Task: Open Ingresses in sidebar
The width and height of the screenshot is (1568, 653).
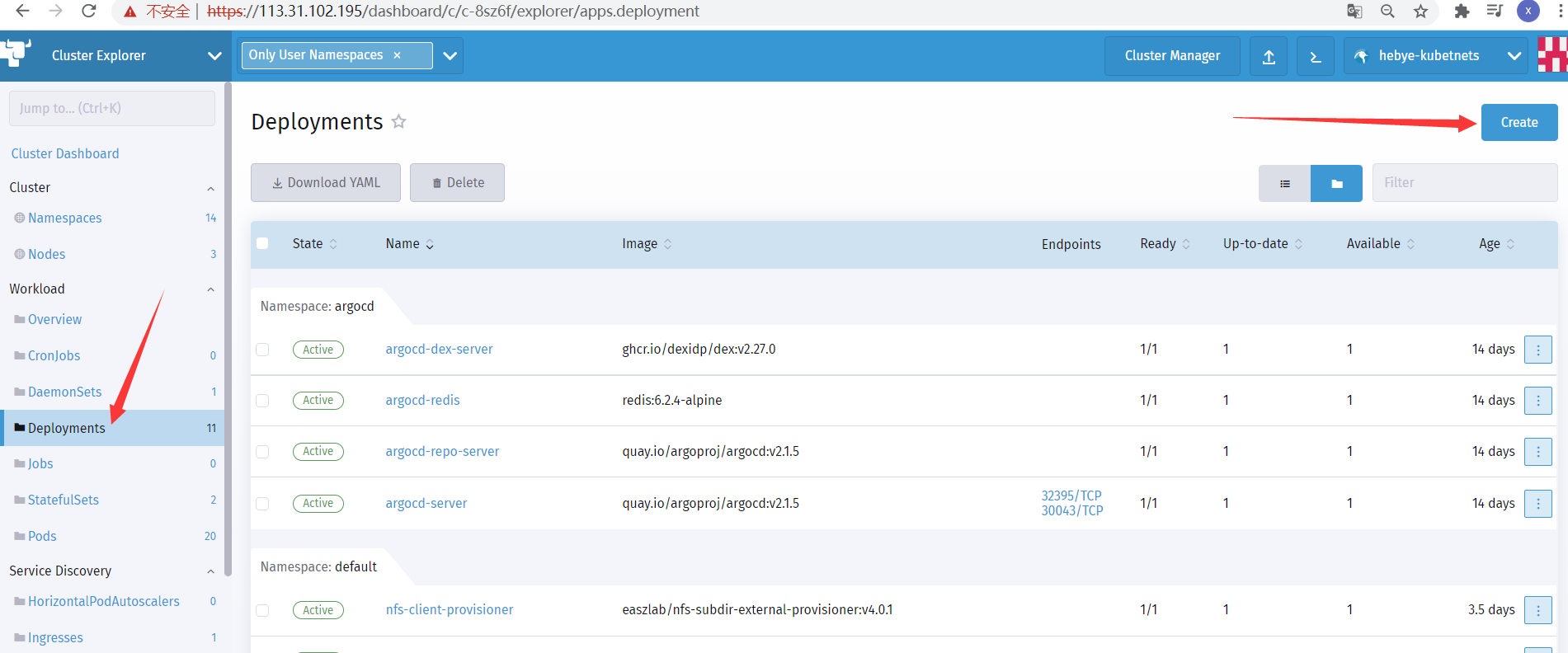Action: tap(55, 637)
